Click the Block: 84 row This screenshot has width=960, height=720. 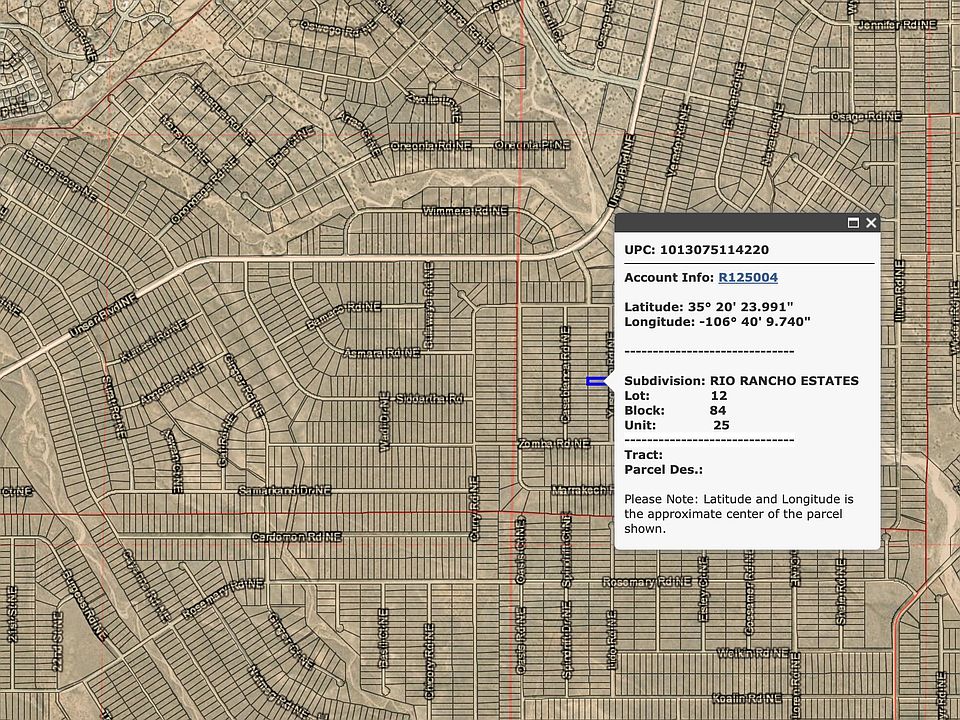(x=675, y=410)
